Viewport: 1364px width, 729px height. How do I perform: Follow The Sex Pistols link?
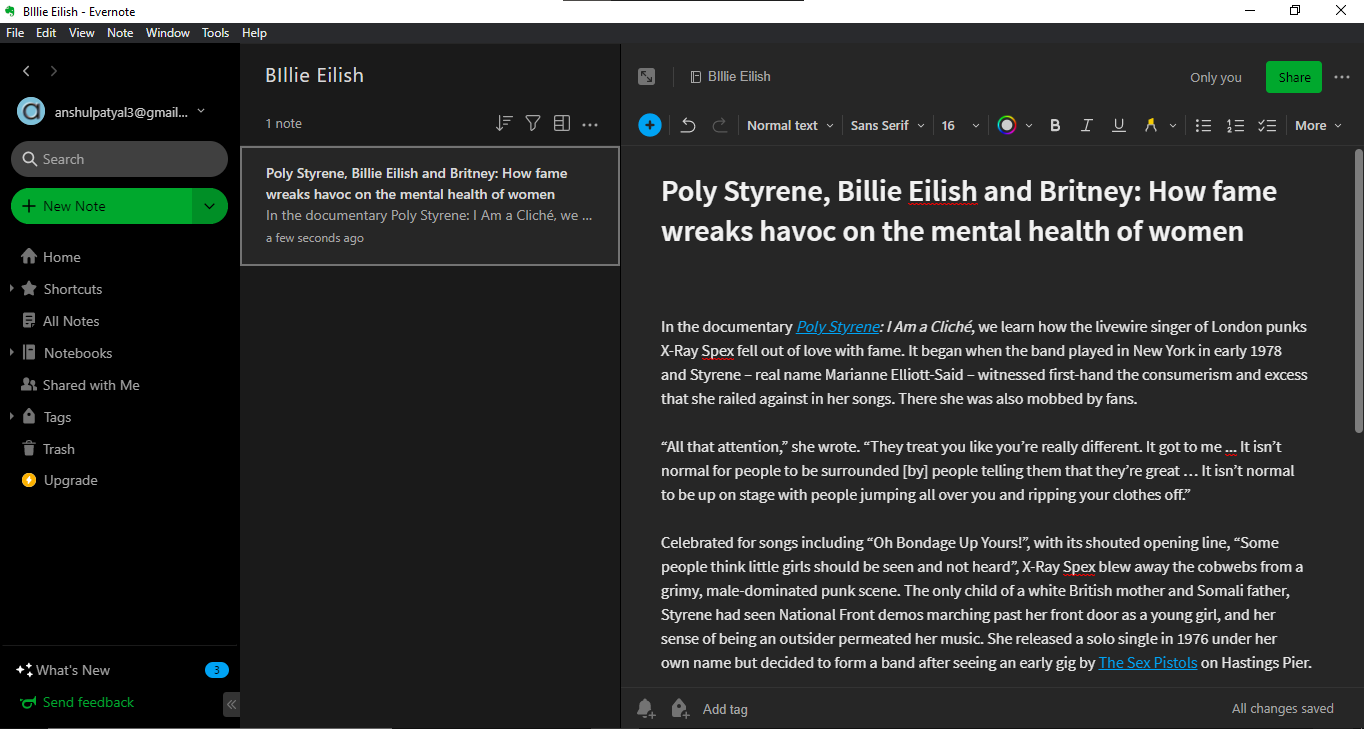pyautogui.click(x=1148, y=663)
